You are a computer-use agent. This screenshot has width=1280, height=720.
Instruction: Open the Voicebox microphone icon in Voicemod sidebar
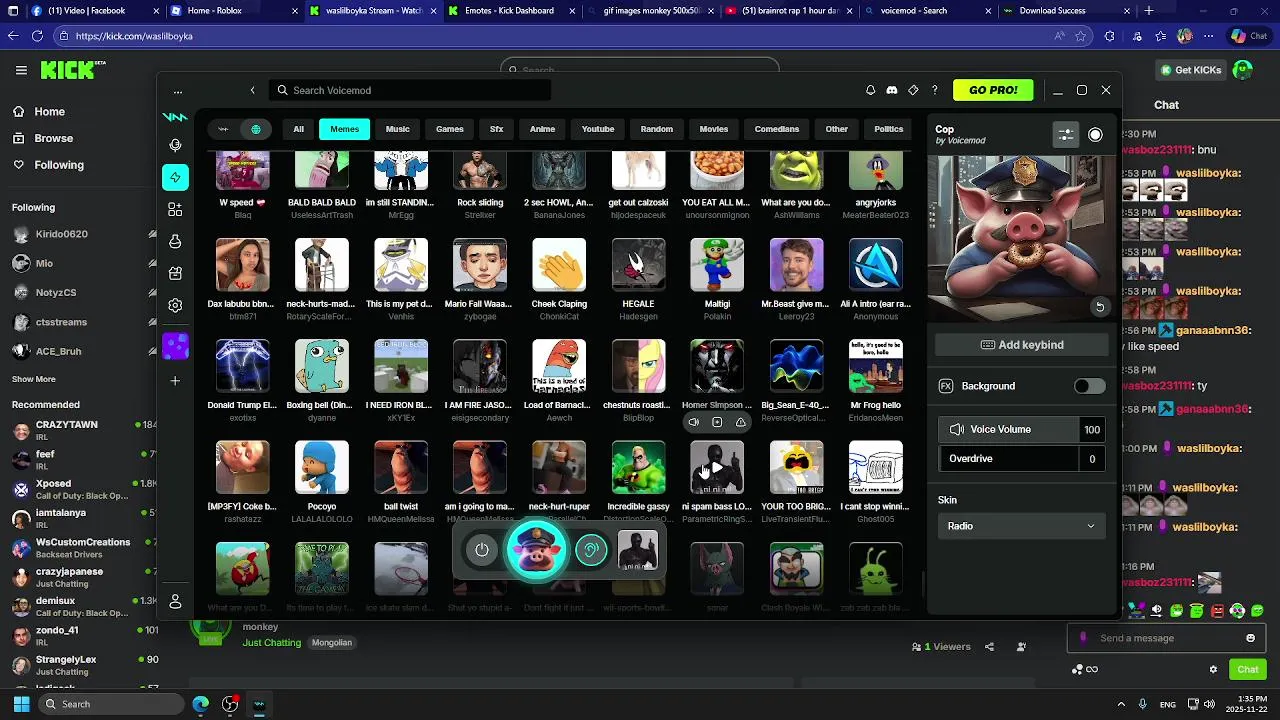tap(175, 145)
